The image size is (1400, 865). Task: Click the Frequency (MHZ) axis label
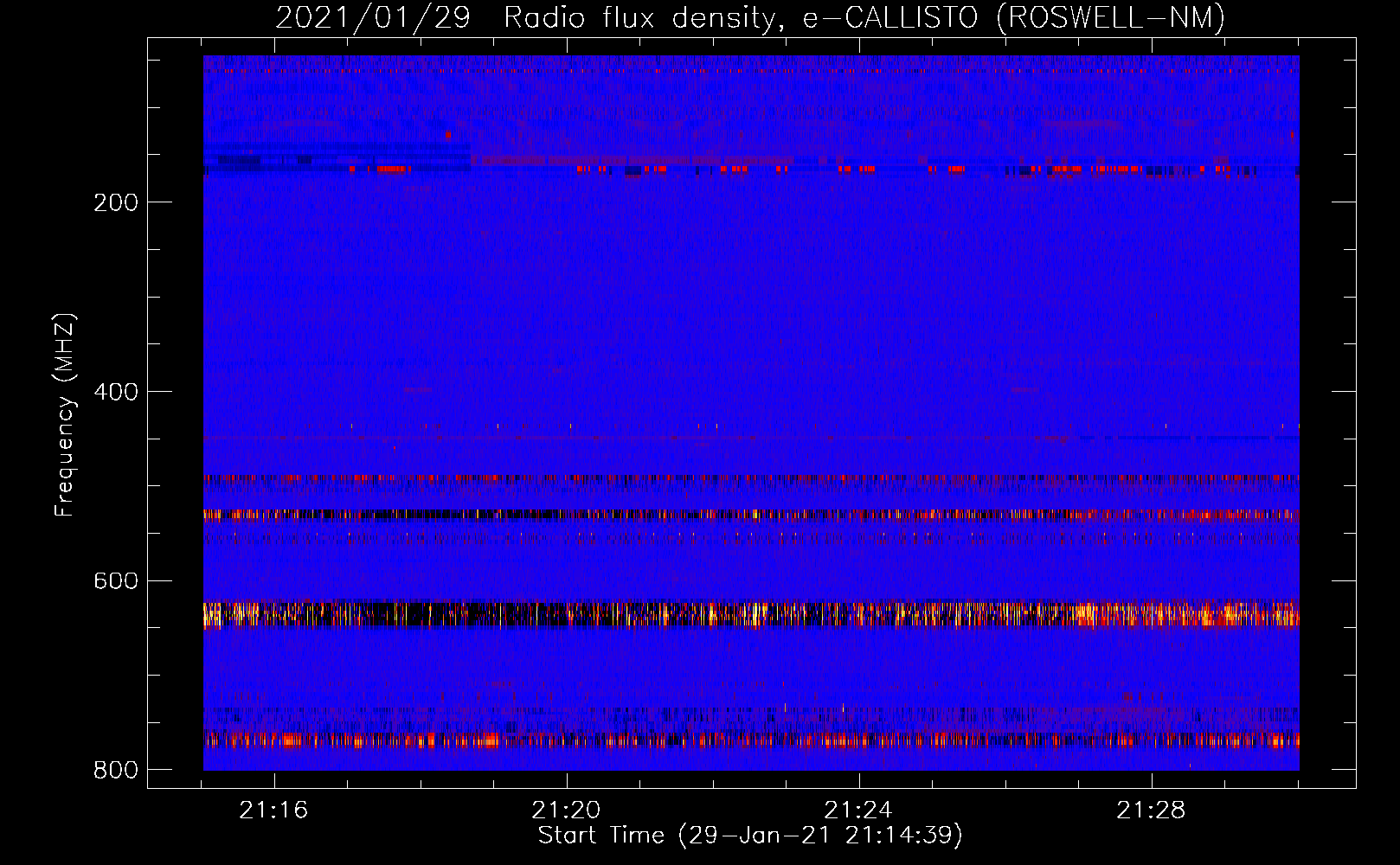pyautogui.click(x=65, y=415)
